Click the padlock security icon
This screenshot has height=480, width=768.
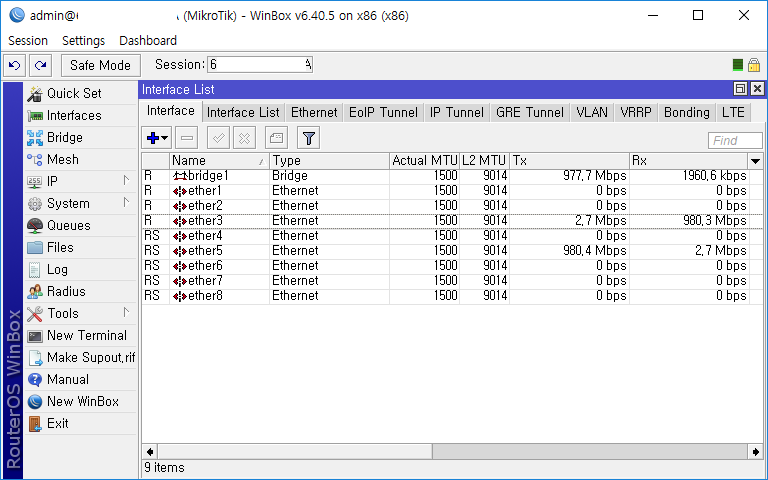coord(754,65)
